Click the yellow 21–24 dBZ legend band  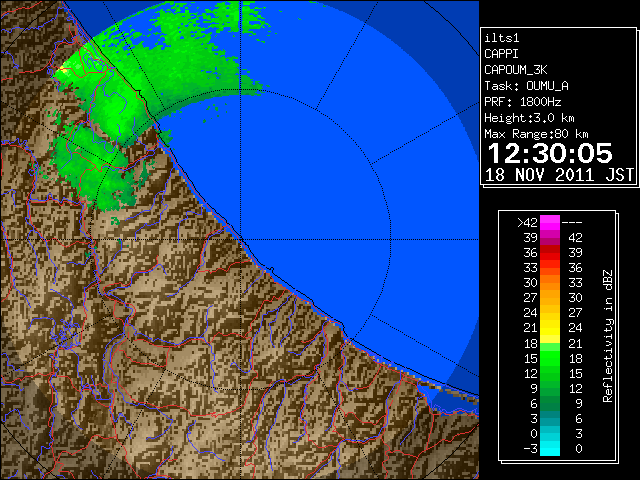pos(550,328)
